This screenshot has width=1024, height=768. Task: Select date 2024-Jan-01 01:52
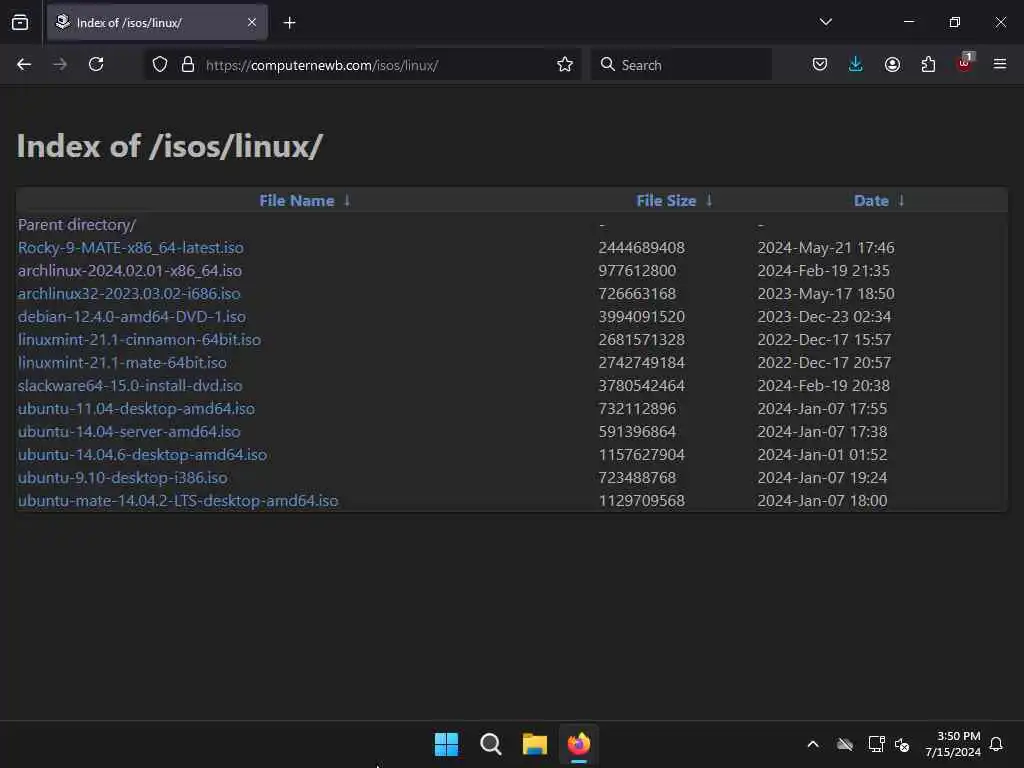822,455
